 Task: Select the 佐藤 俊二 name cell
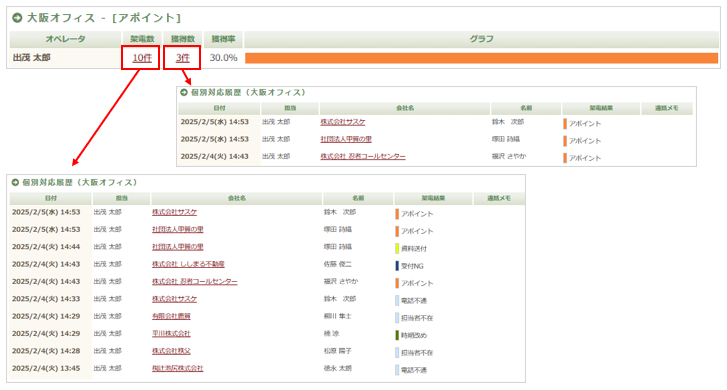coord(338,264)
